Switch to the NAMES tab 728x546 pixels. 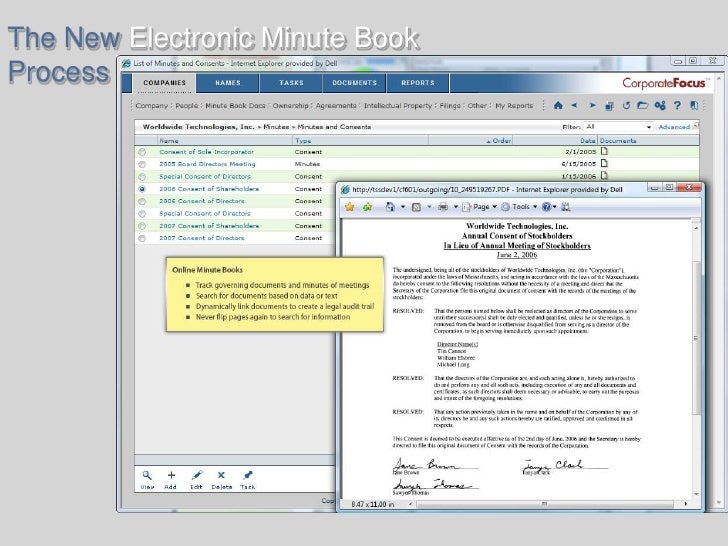pos(228,83)
